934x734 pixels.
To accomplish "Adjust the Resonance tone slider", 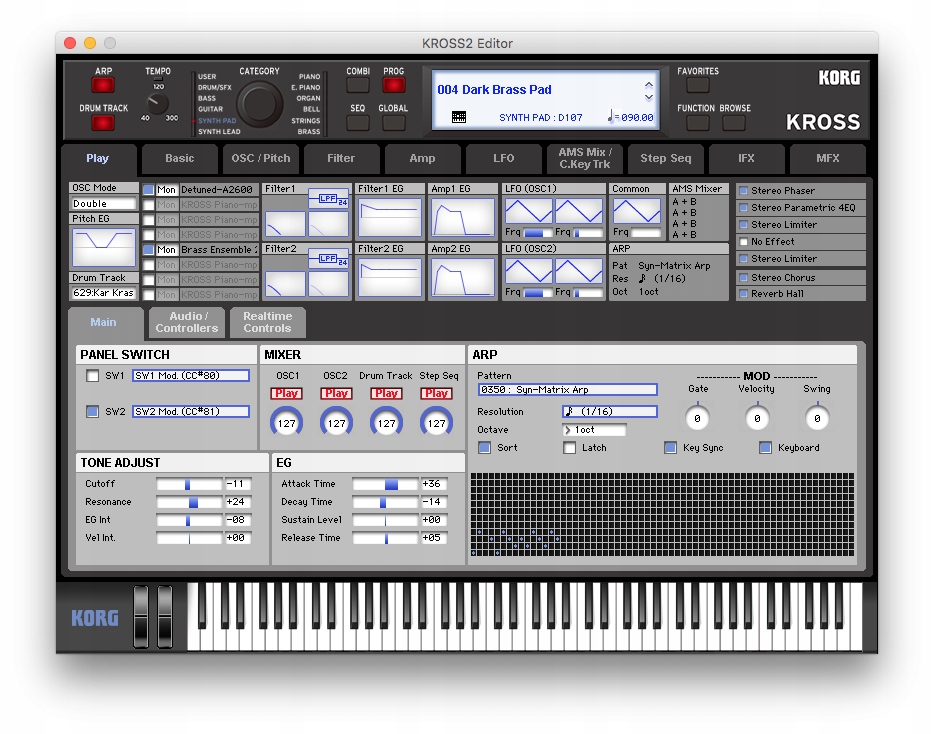I will coord(189,502).
